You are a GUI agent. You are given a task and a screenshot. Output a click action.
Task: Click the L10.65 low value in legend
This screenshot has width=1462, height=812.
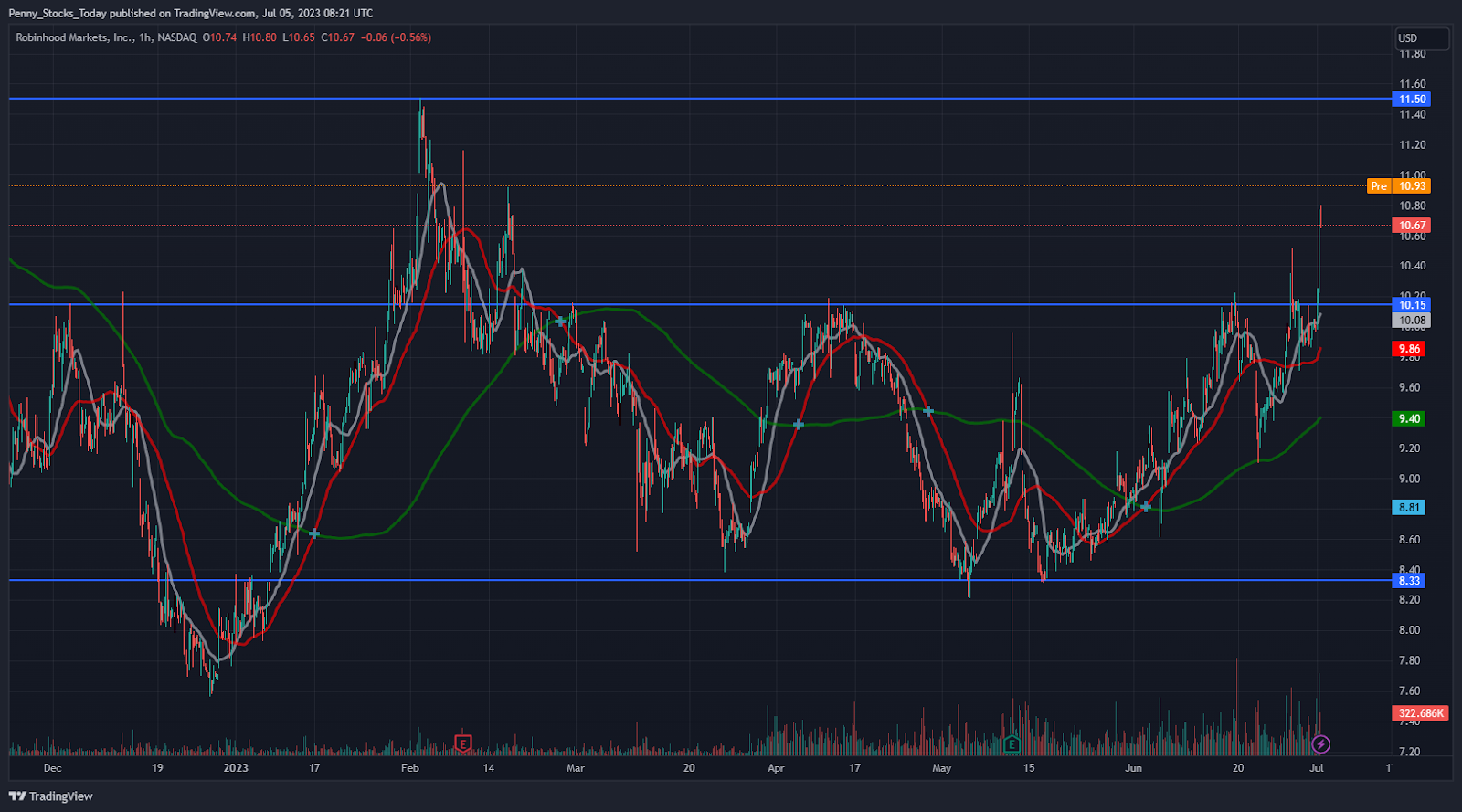tap(299, 37)
